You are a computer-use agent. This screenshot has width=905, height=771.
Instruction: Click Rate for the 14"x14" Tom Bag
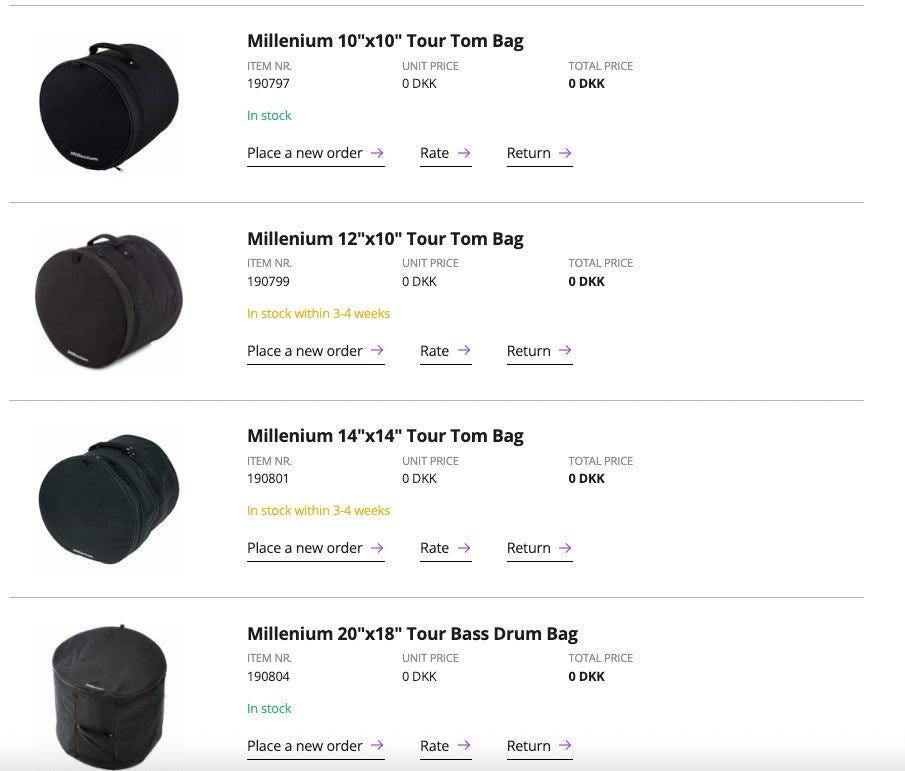445,548
